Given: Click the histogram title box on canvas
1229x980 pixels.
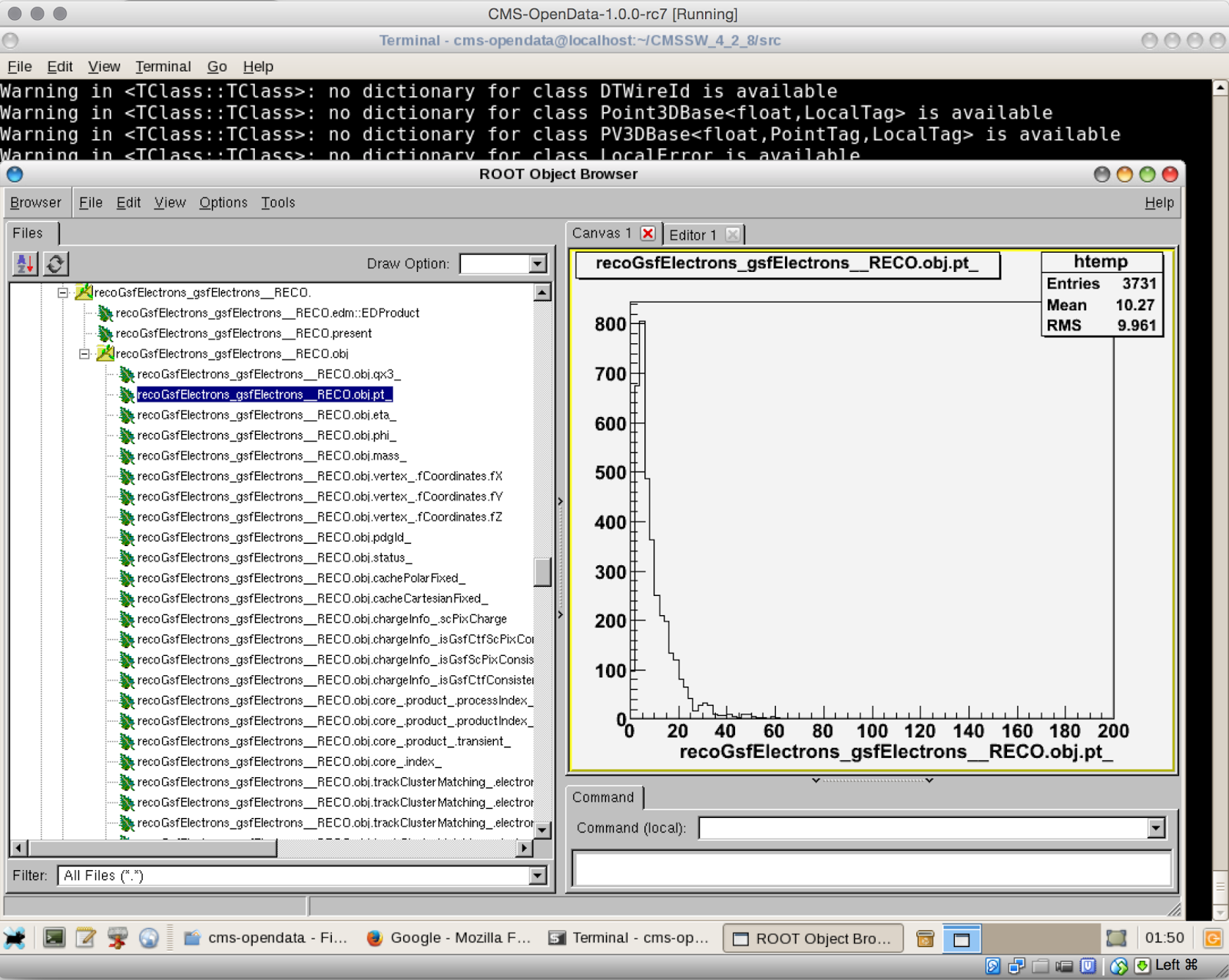Looking at the screenshot, I should point(787,264).
